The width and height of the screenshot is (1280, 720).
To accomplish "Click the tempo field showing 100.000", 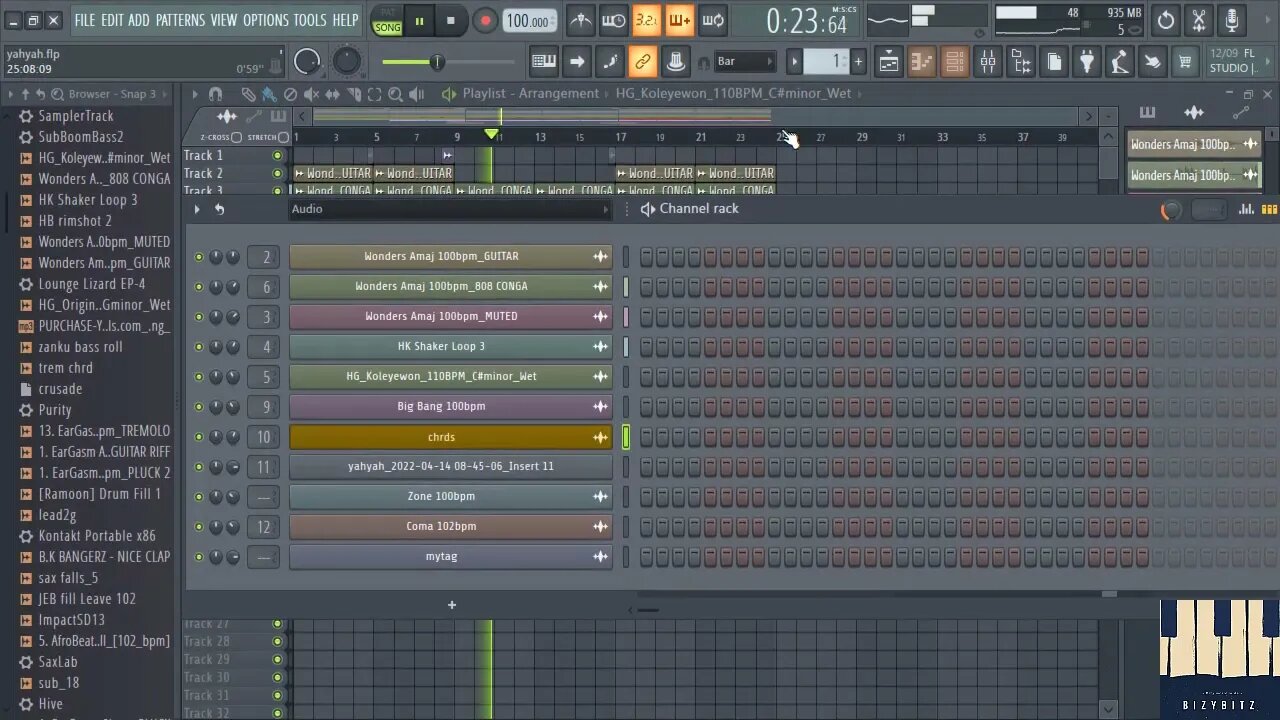I will tap(529, 21).
